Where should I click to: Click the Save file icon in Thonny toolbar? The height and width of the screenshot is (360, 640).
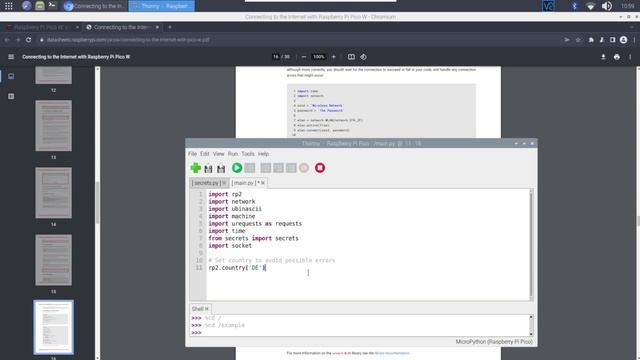221,168
